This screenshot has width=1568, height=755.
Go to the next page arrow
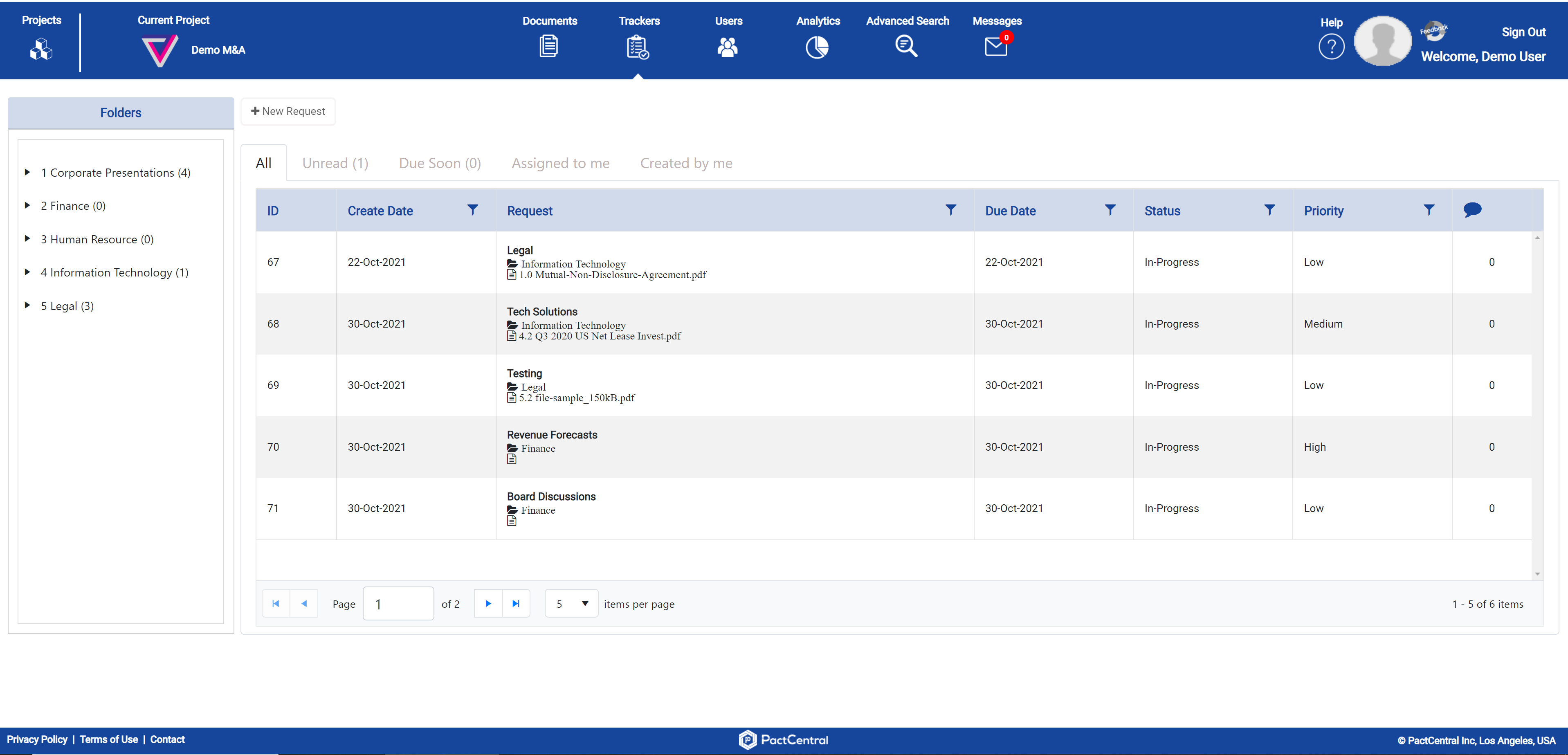pyautogui.click(x=487, y=603)
